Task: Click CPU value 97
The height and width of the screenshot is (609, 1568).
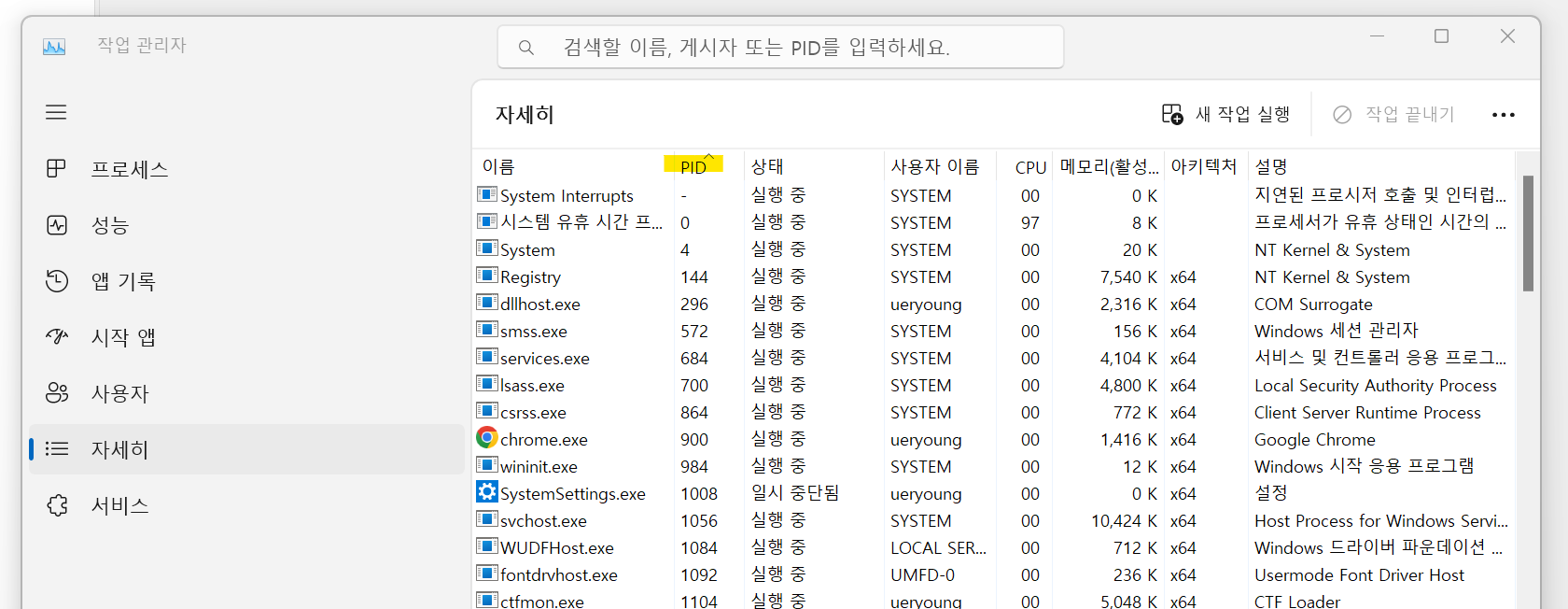Action: [x=1030, y=223]
